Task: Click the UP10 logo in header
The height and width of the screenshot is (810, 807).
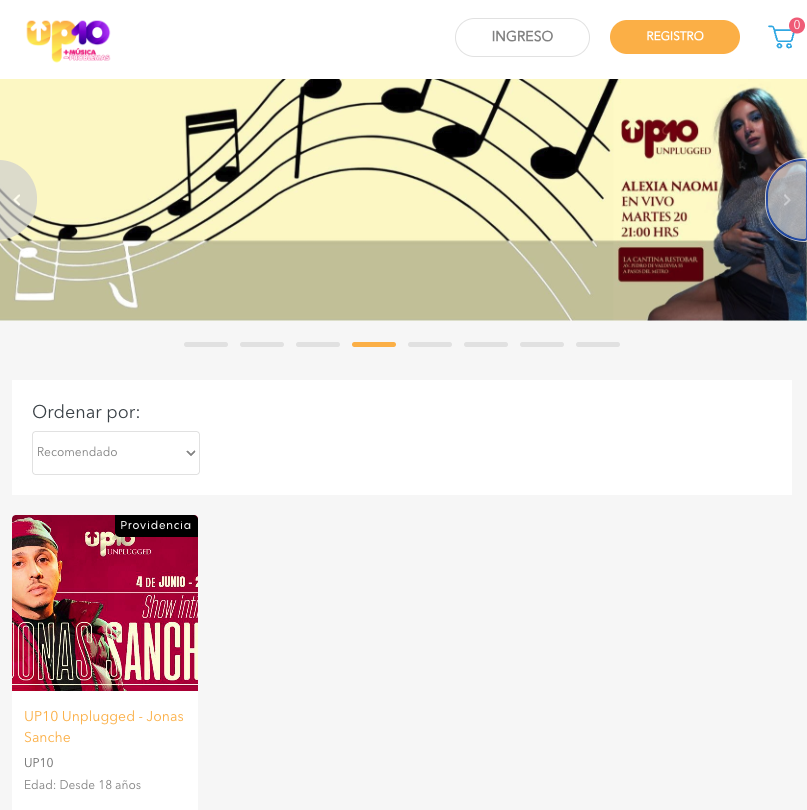Action: click(68, 40)
